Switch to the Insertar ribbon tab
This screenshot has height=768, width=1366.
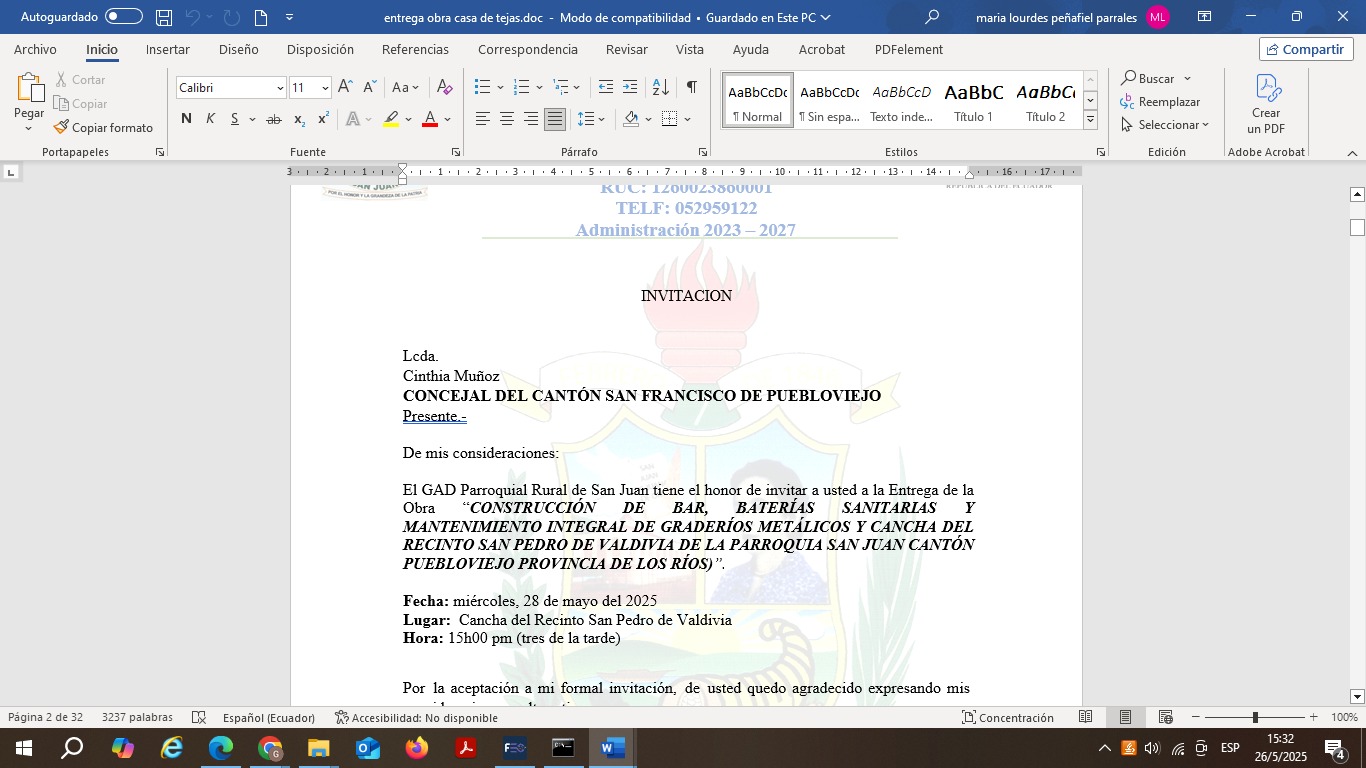(x=167, y=50)
